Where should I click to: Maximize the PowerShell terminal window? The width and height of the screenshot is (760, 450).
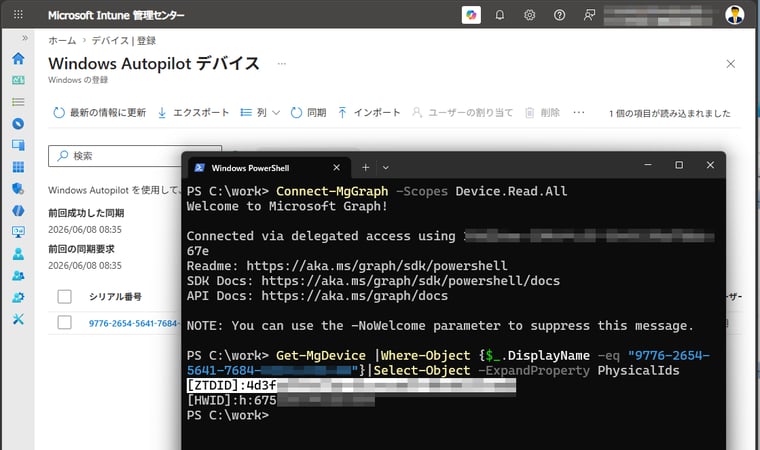(679, 165)
